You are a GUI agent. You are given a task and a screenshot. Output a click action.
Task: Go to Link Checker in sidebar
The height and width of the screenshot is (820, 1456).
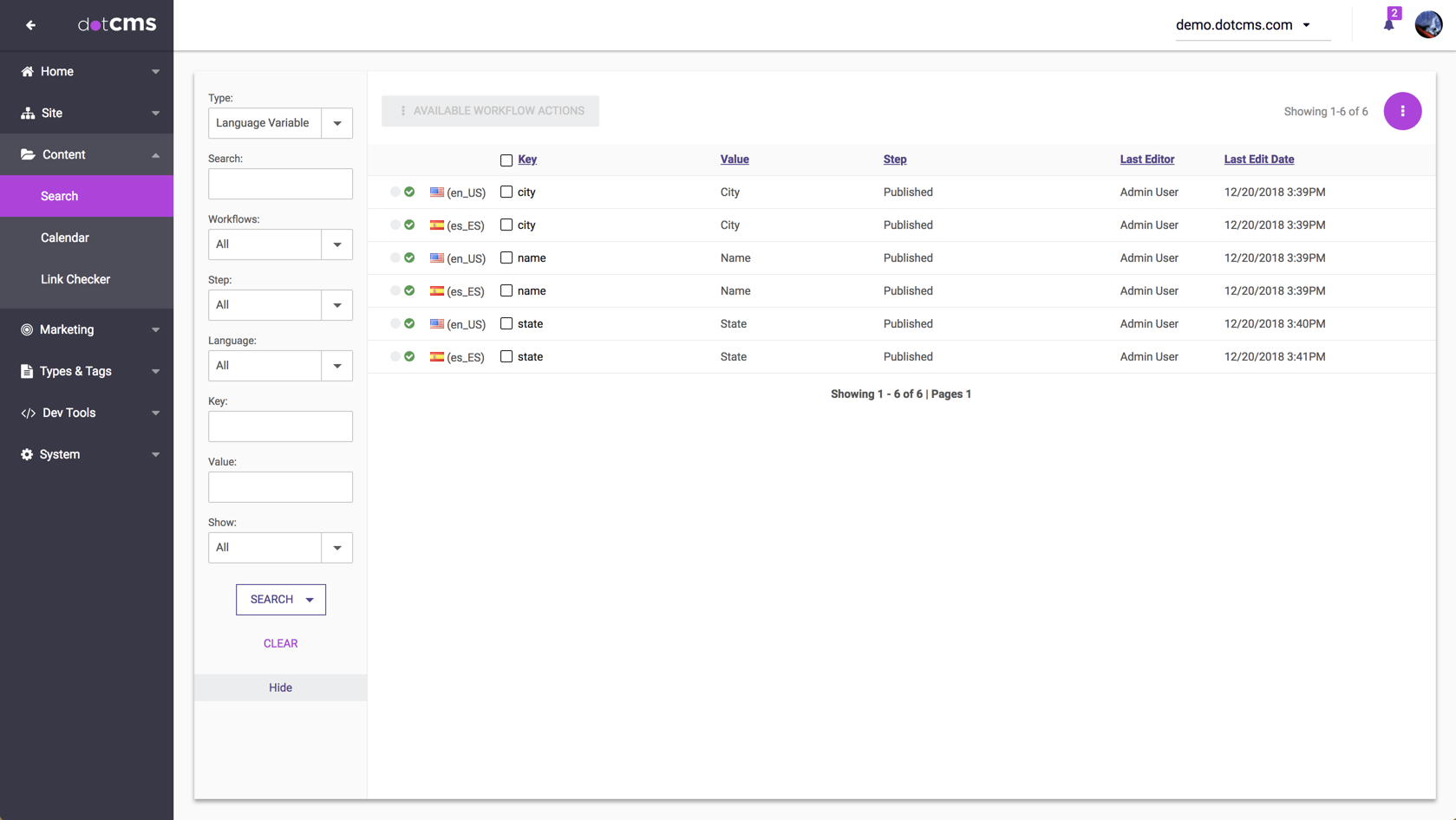click(75, 279)
